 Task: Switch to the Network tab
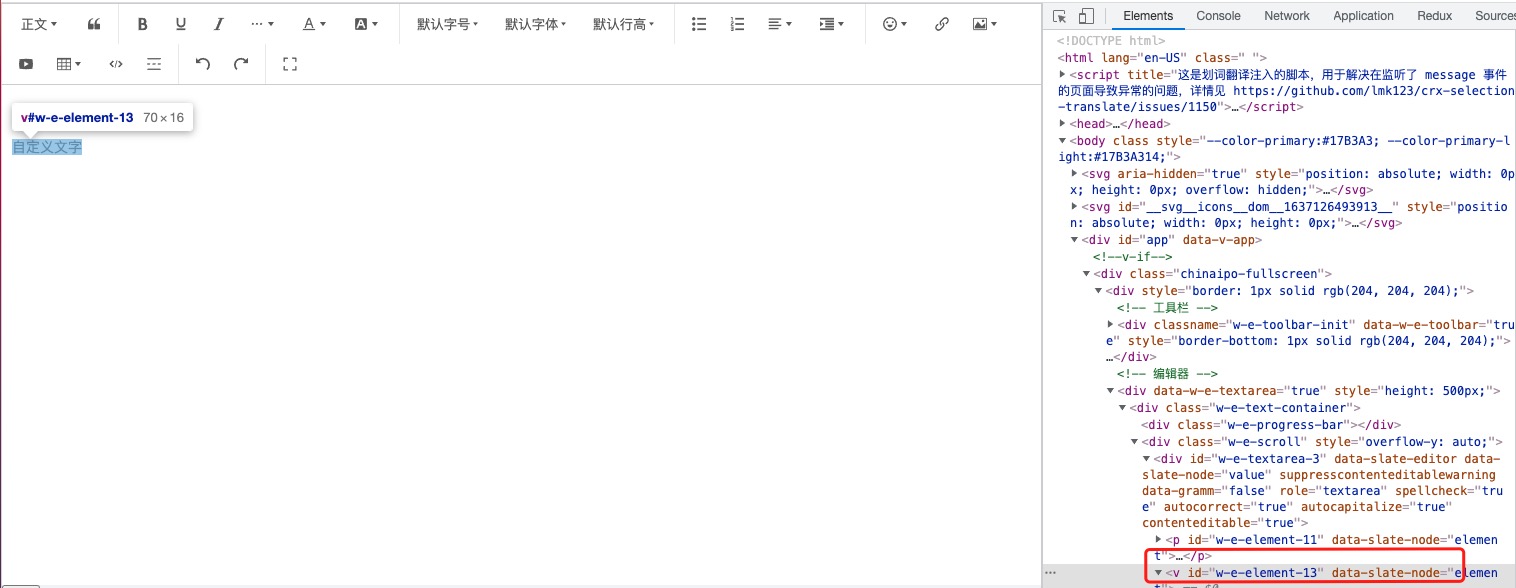point(1286,15)
